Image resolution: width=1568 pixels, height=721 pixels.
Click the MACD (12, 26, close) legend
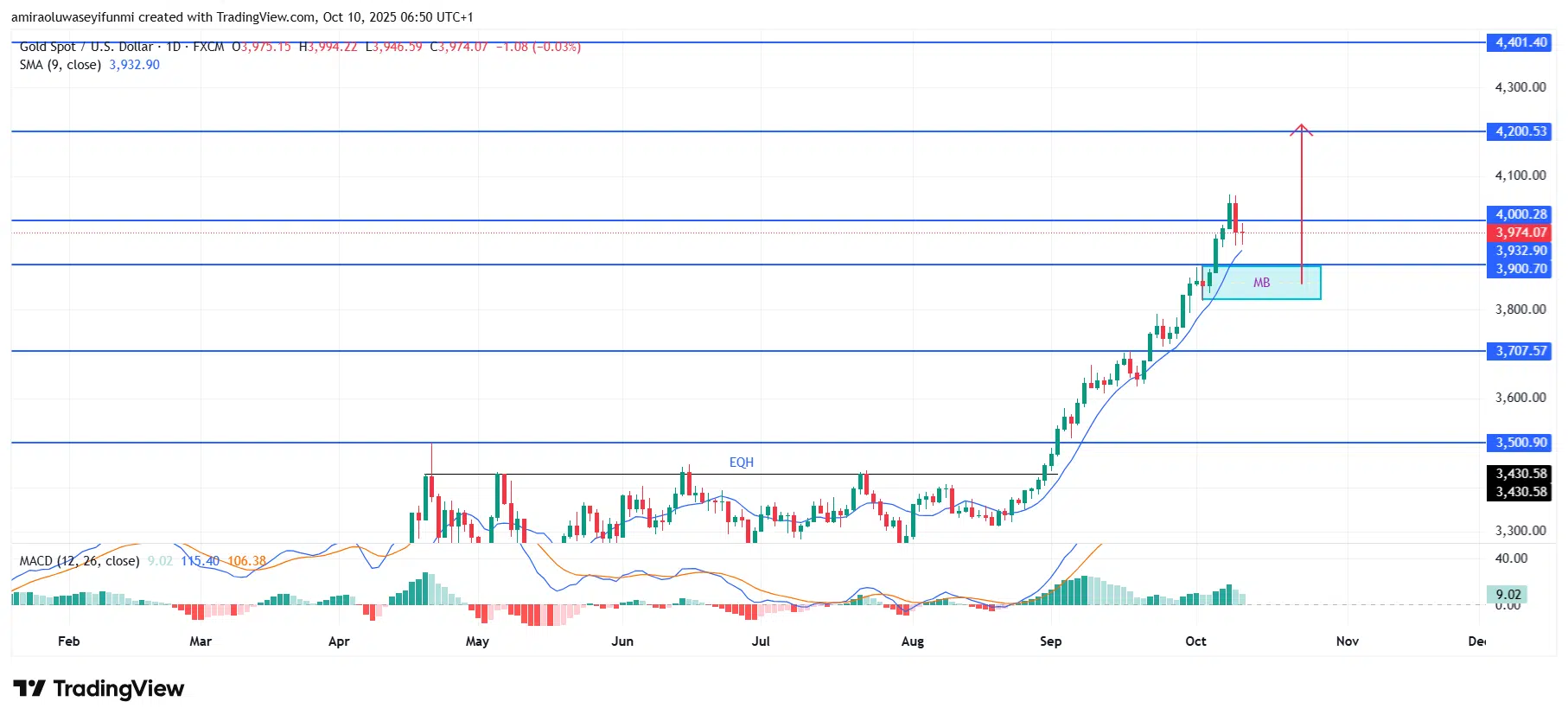(80, 561)
